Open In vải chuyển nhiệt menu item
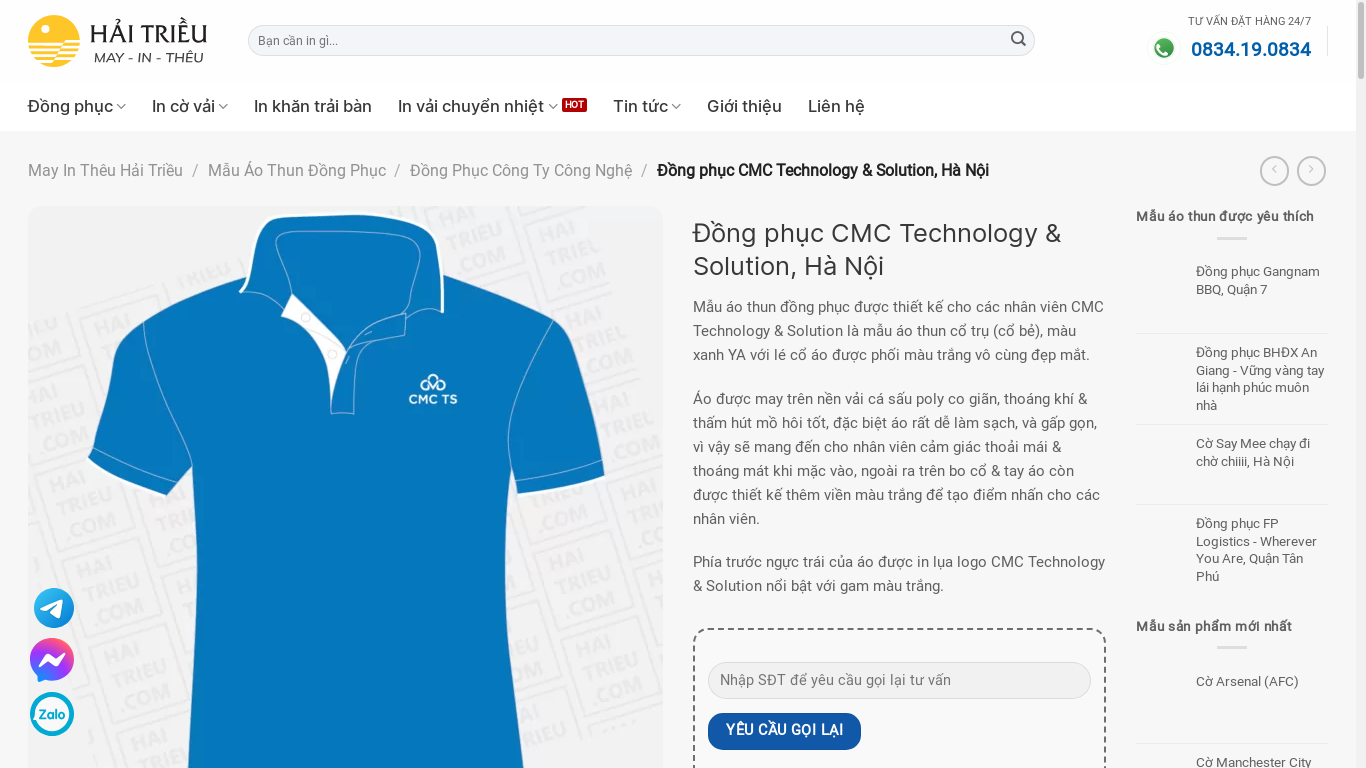1366x768 pixels. (x=471, y=106)
